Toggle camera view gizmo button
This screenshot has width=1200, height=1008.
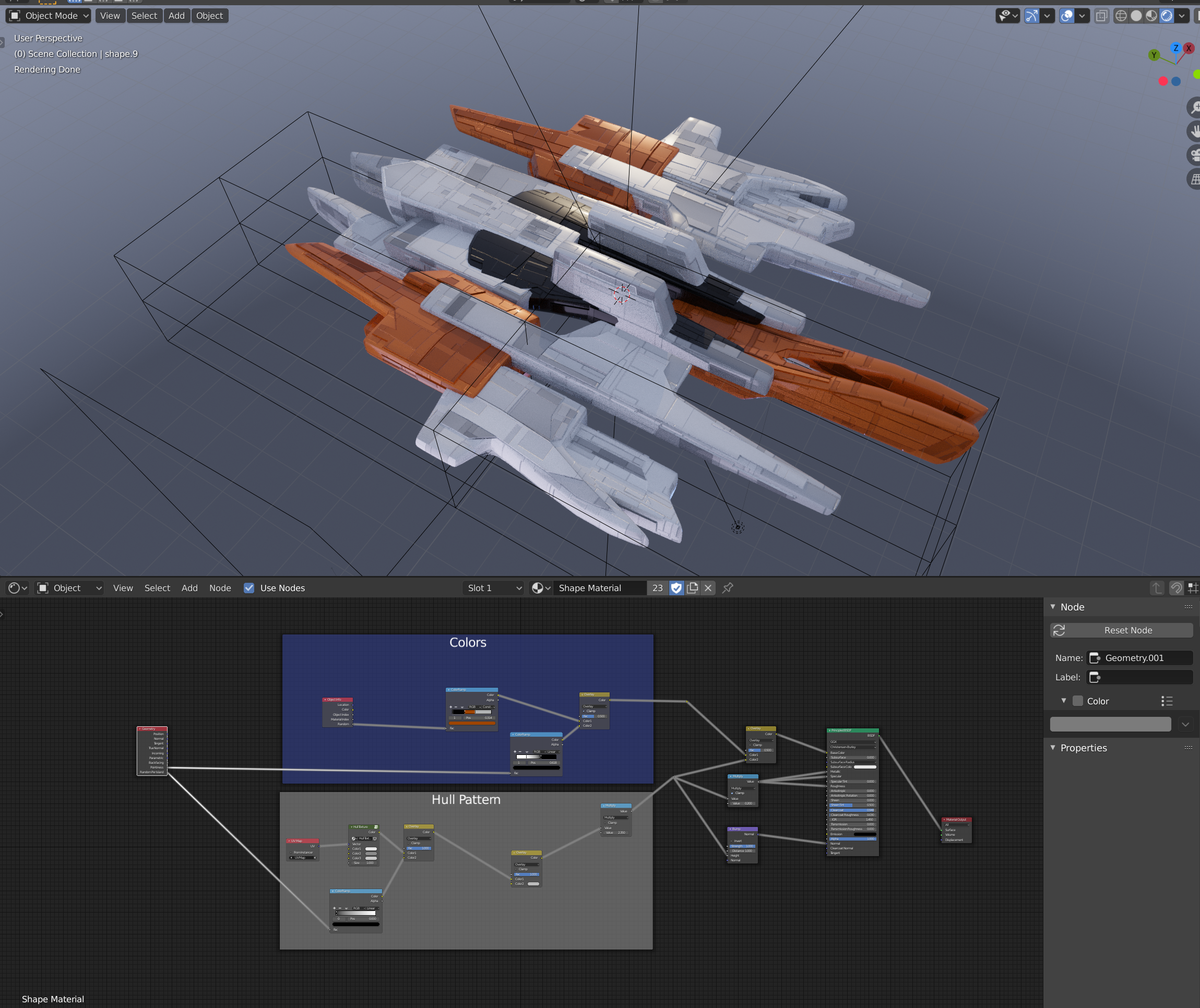click(1194, 155)
